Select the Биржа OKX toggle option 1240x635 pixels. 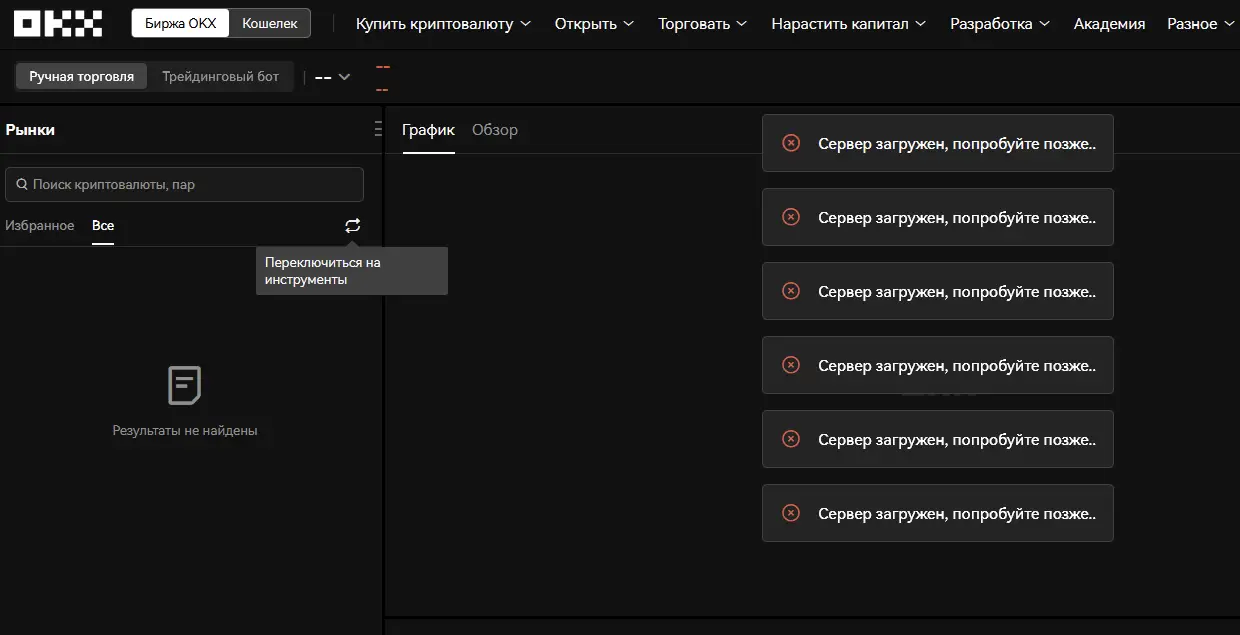tap(180, 23)
